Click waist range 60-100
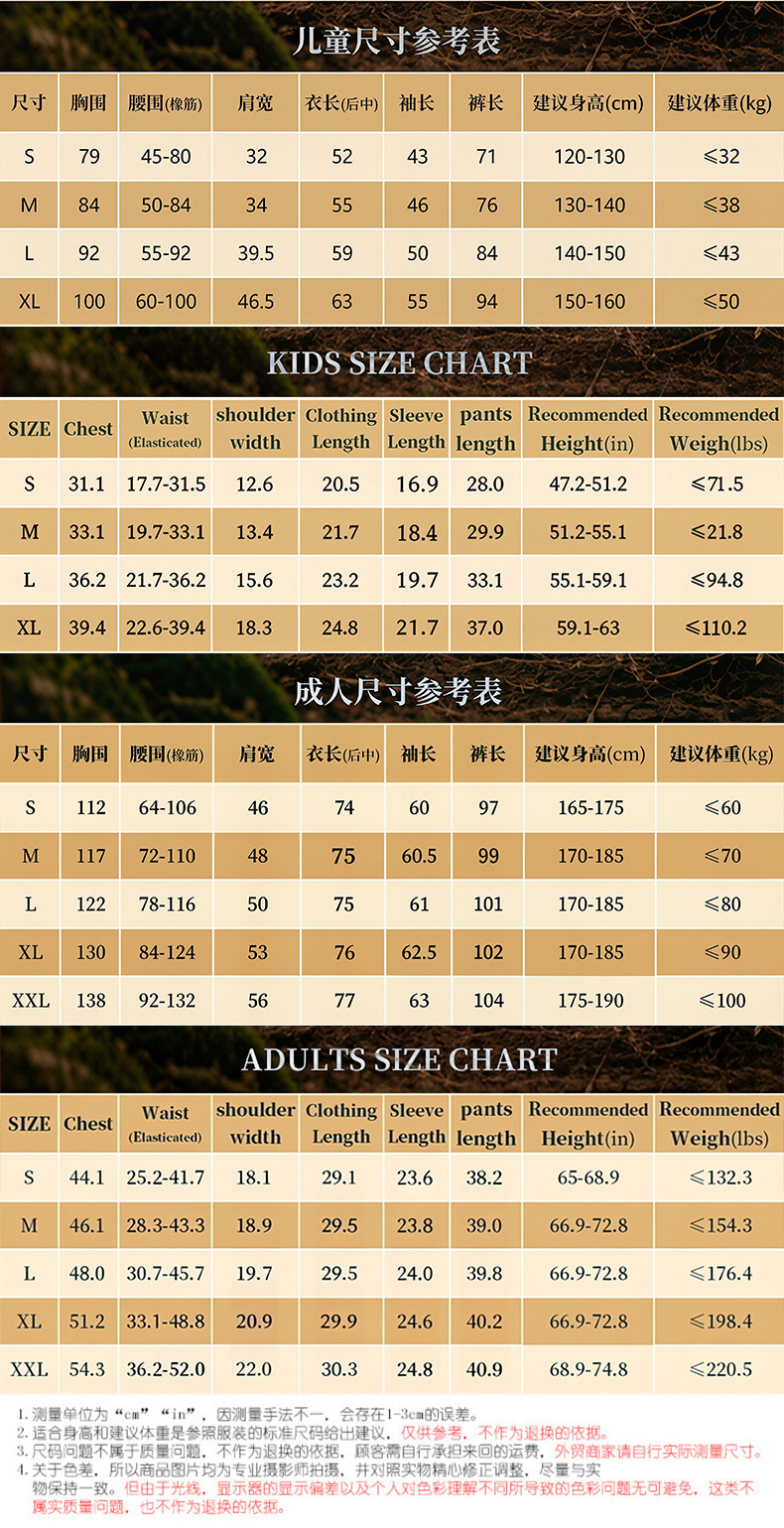Image resolution: width=784 pixels, height=1528 pixels. click(x=166, y=302)
